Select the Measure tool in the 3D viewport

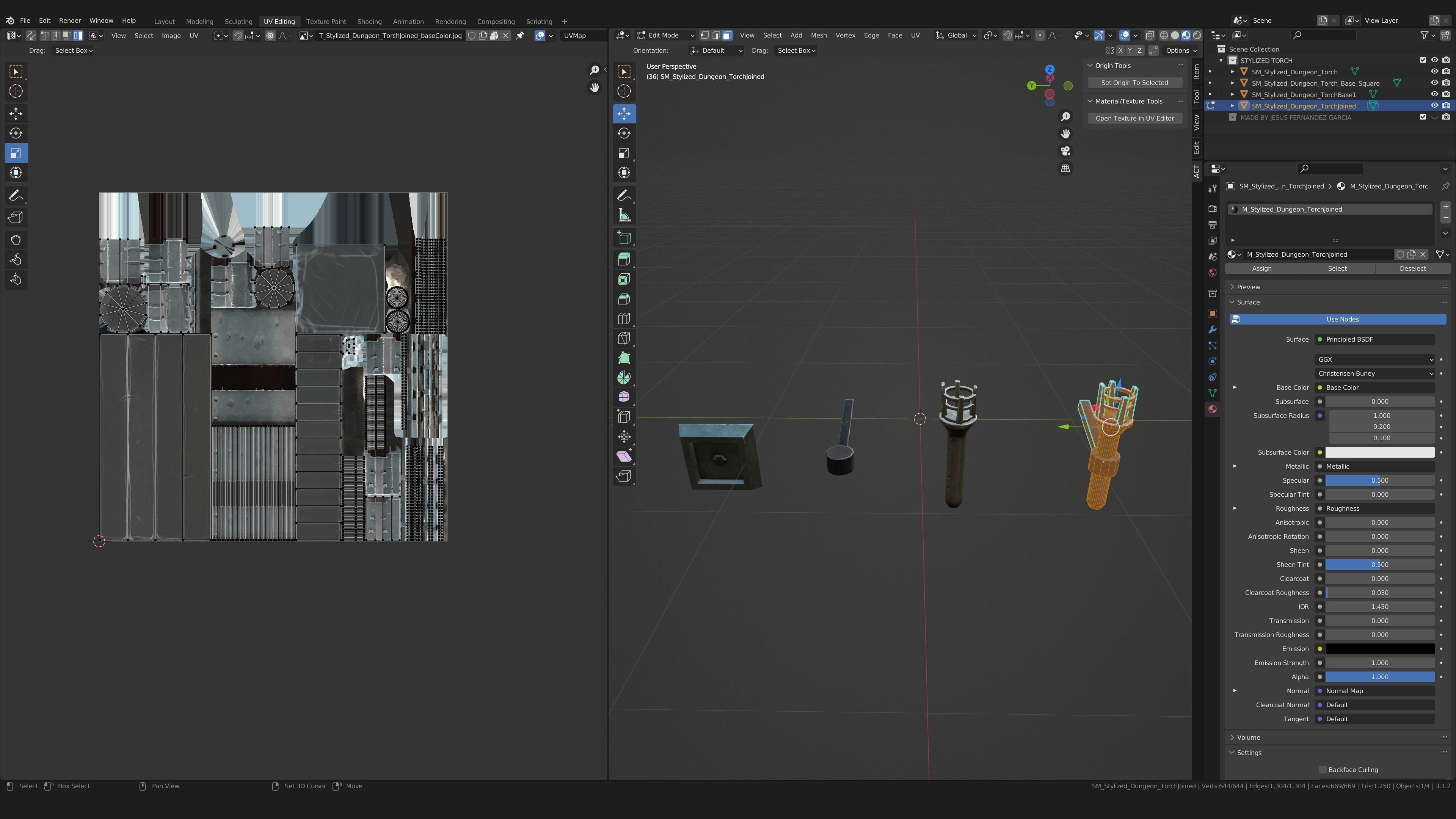(x=624, y=215)
